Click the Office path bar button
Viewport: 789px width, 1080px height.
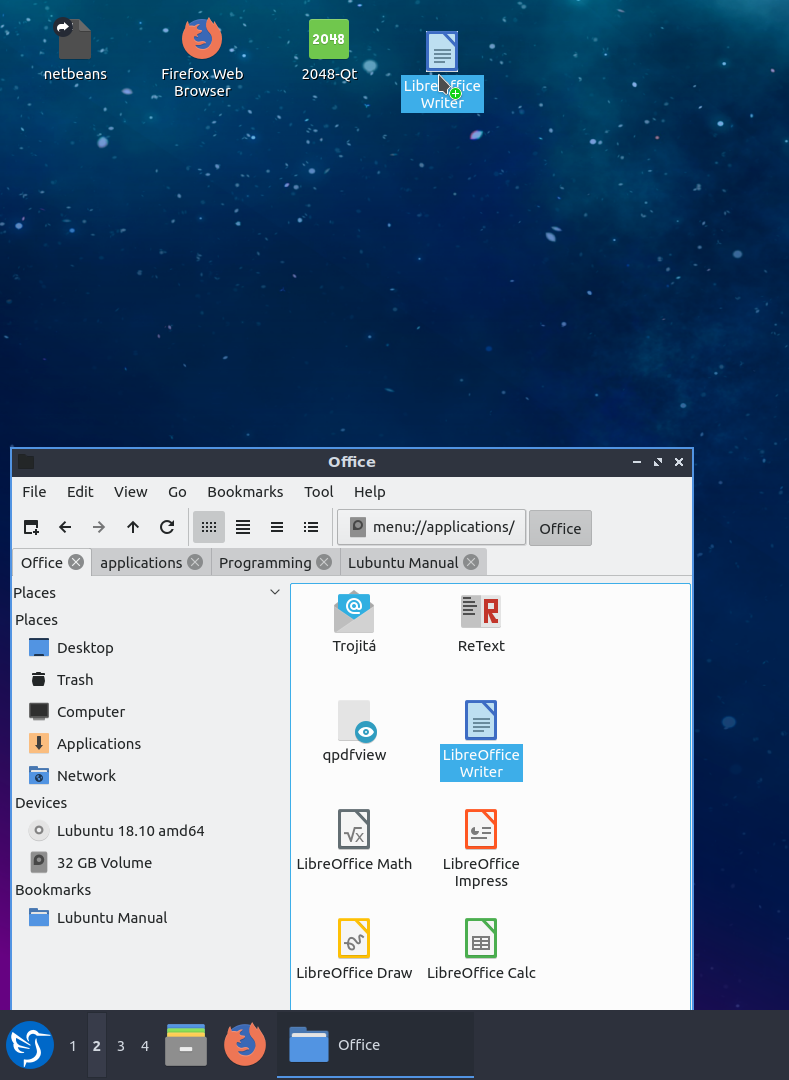click(560, 529)
